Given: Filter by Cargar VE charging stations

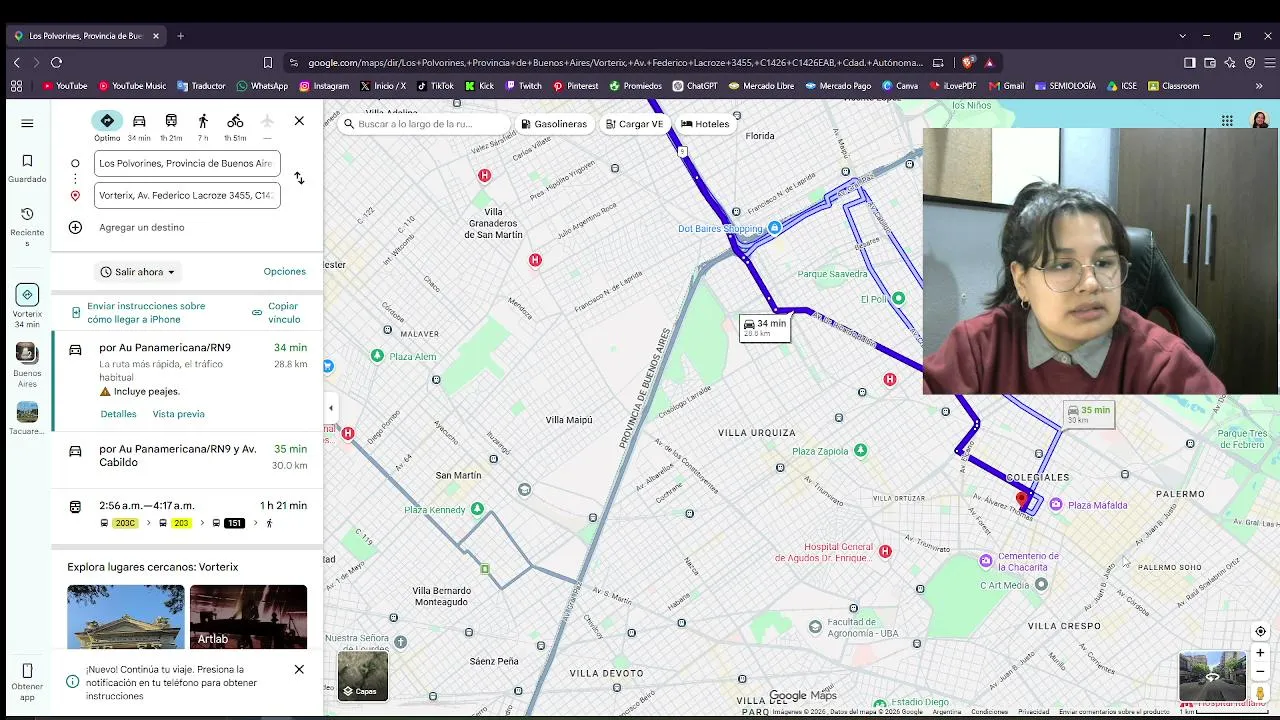Looking at the screenshot, I should (x=634, y=124).
